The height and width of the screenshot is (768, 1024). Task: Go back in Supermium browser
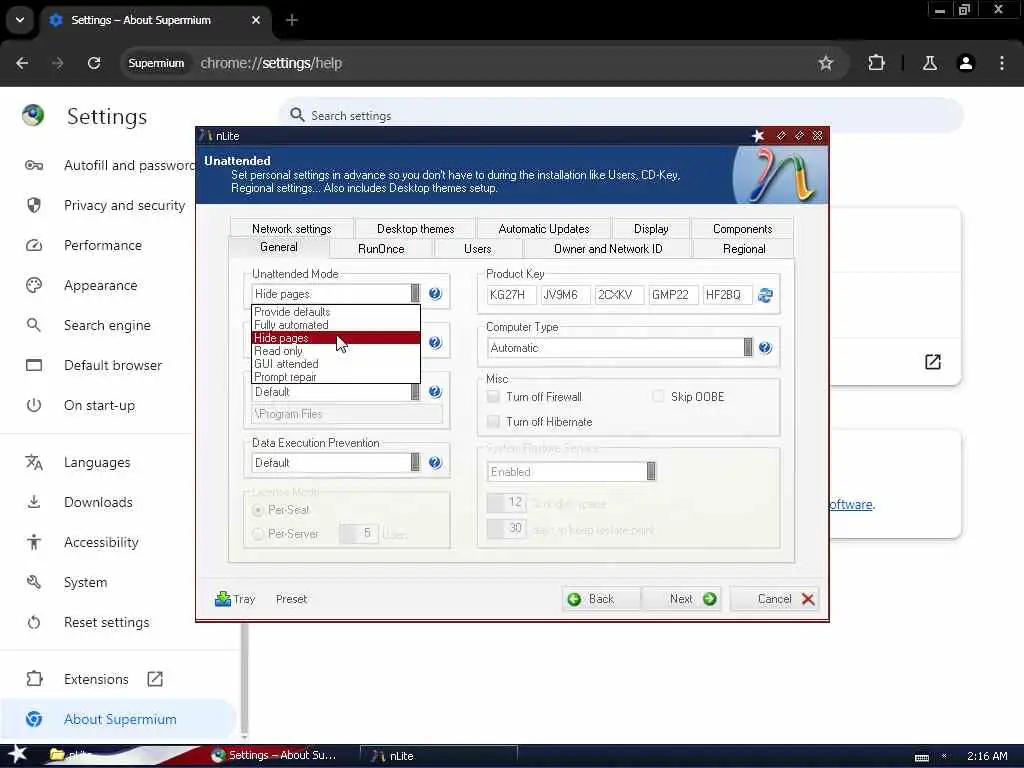(x=22, y=63)
